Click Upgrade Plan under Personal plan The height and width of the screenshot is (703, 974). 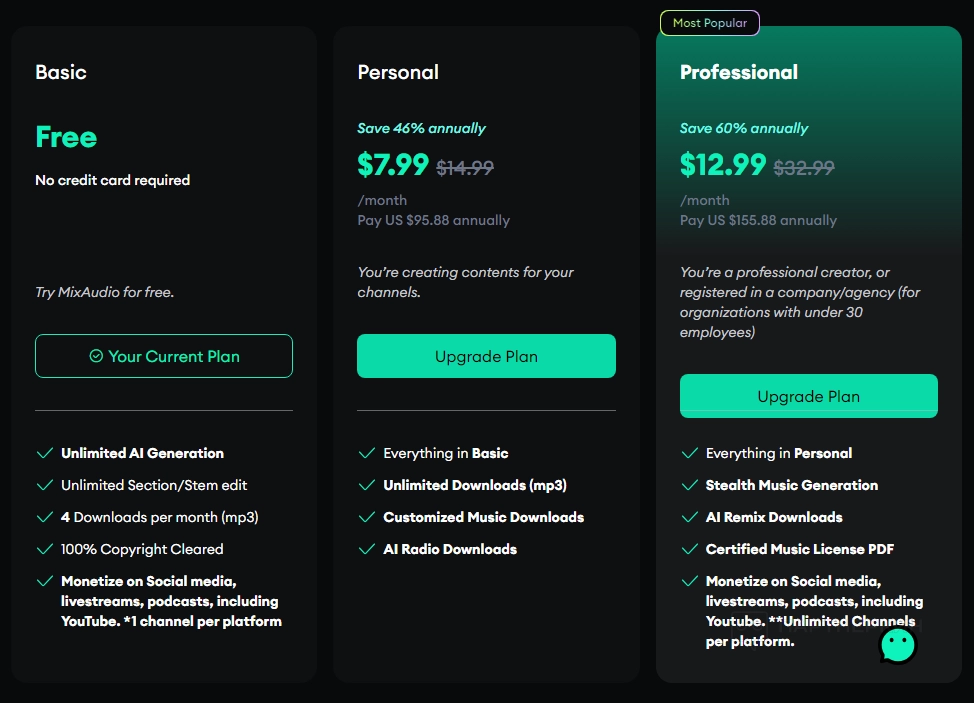[486, 356]
